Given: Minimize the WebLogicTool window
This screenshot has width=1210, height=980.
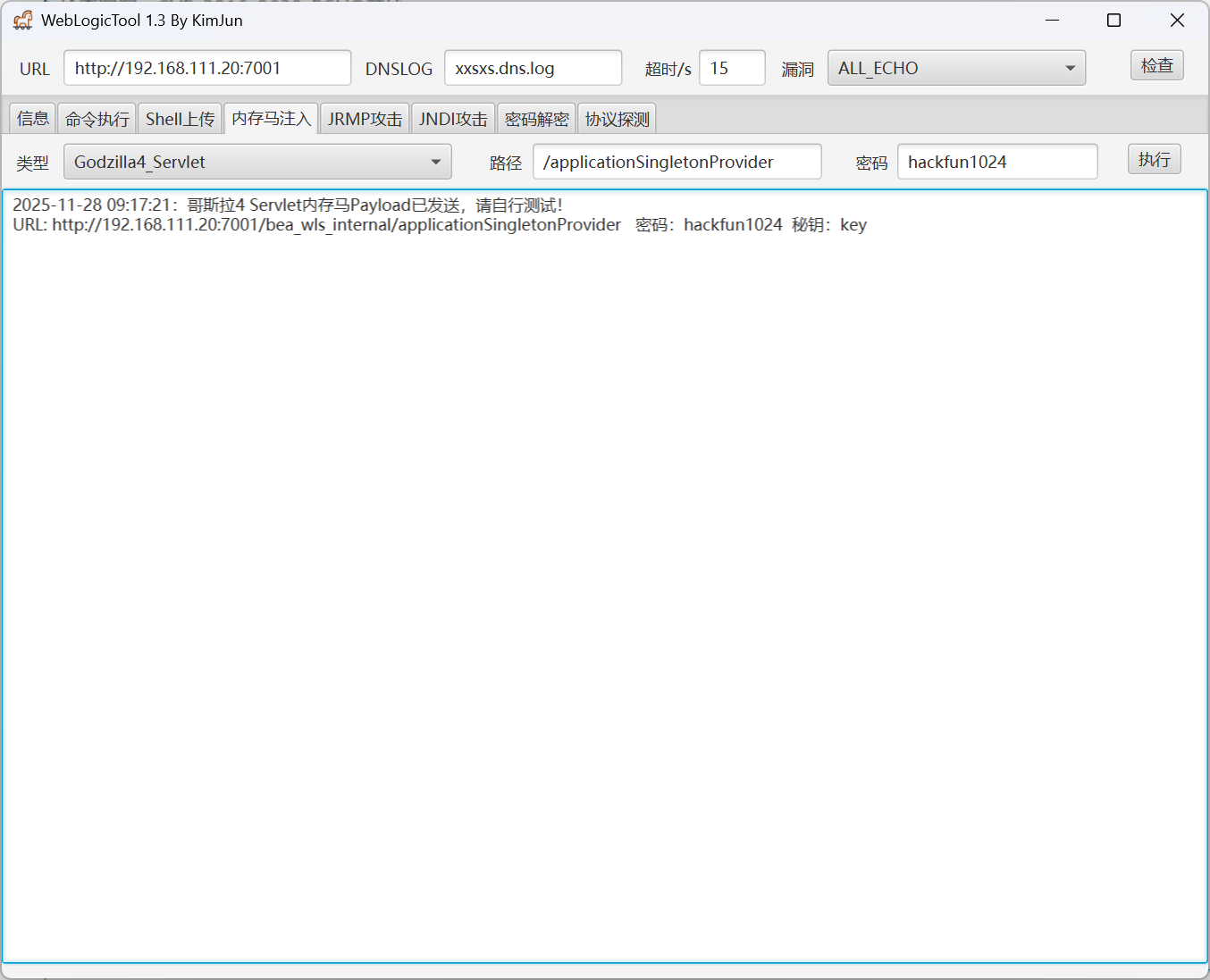Looking at the screenshot, I should pyautogui.click(x=1052, y=20).
